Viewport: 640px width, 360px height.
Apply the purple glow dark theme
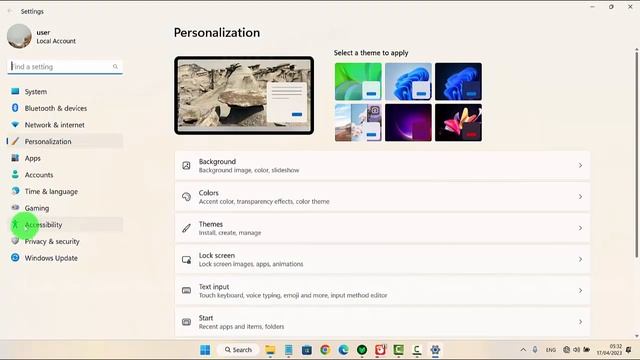(x=408, y=122)
